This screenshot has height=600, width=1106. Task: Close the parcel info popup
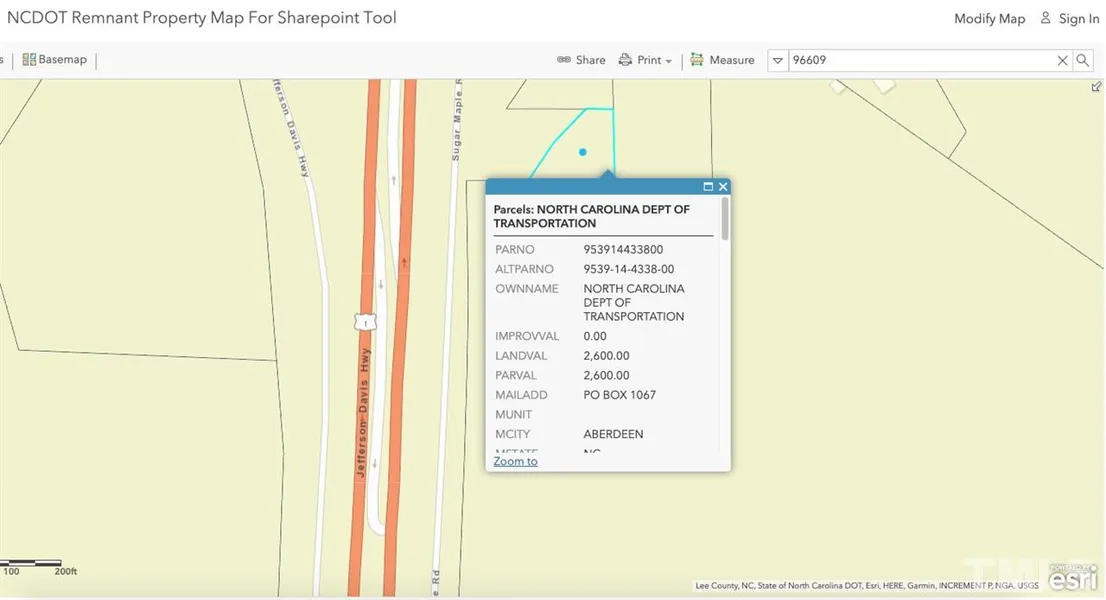(723, 187)
